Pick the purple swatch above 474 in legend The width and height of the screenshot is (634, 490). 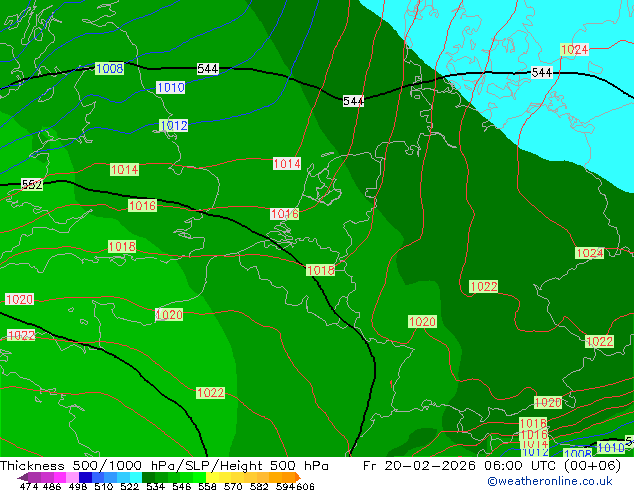click(34, 477)
